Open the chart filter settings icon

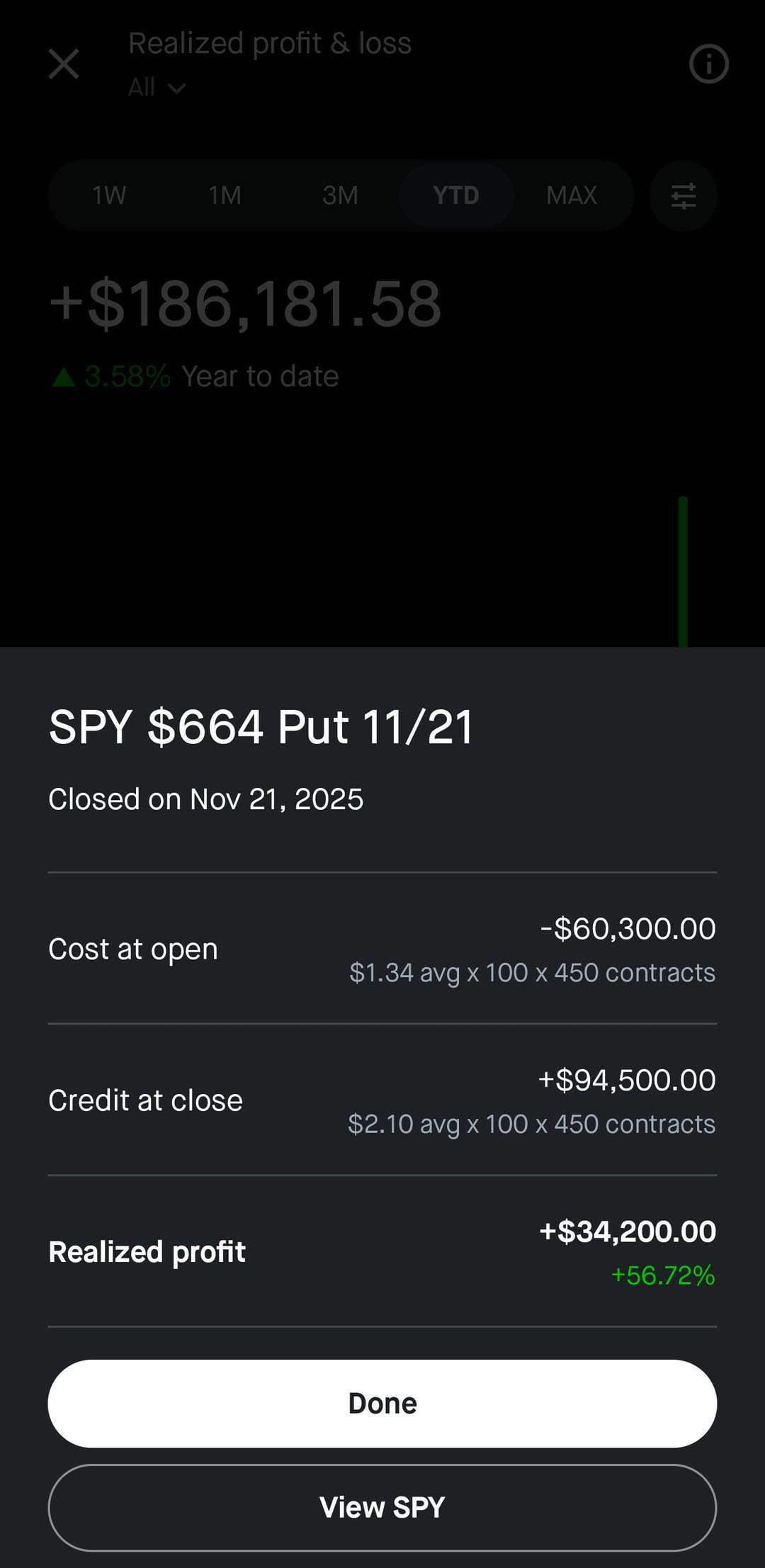[683, 196]
